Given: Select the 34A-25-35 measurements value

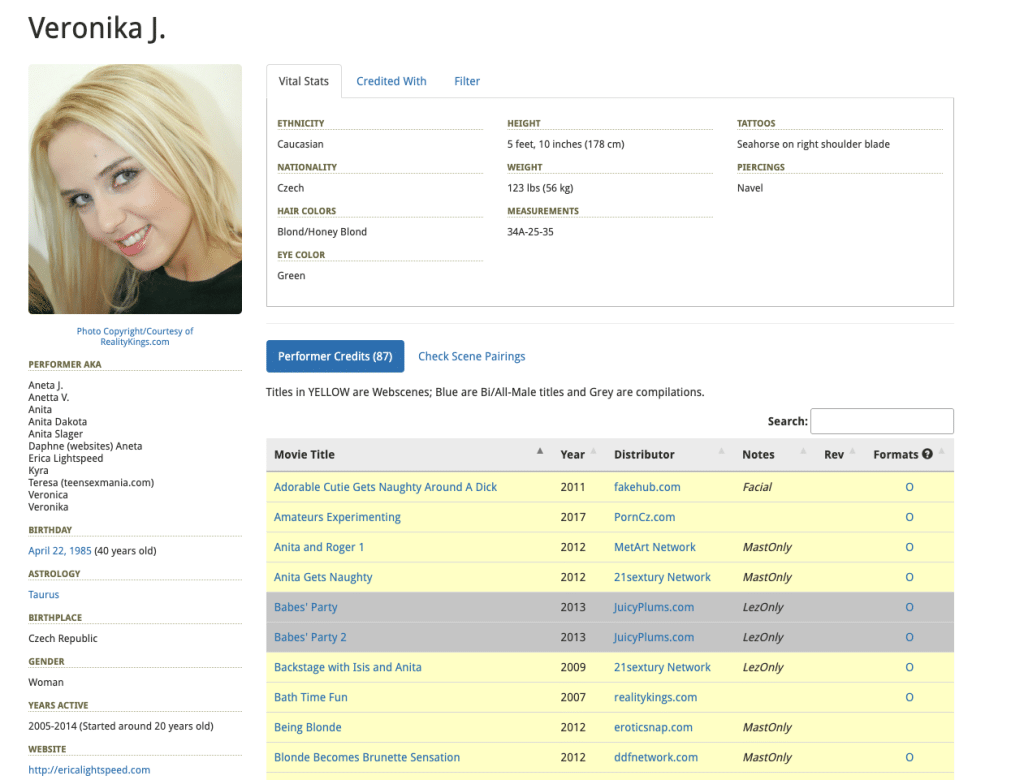Looking at the screenshot, I should (x=530, y=231).
